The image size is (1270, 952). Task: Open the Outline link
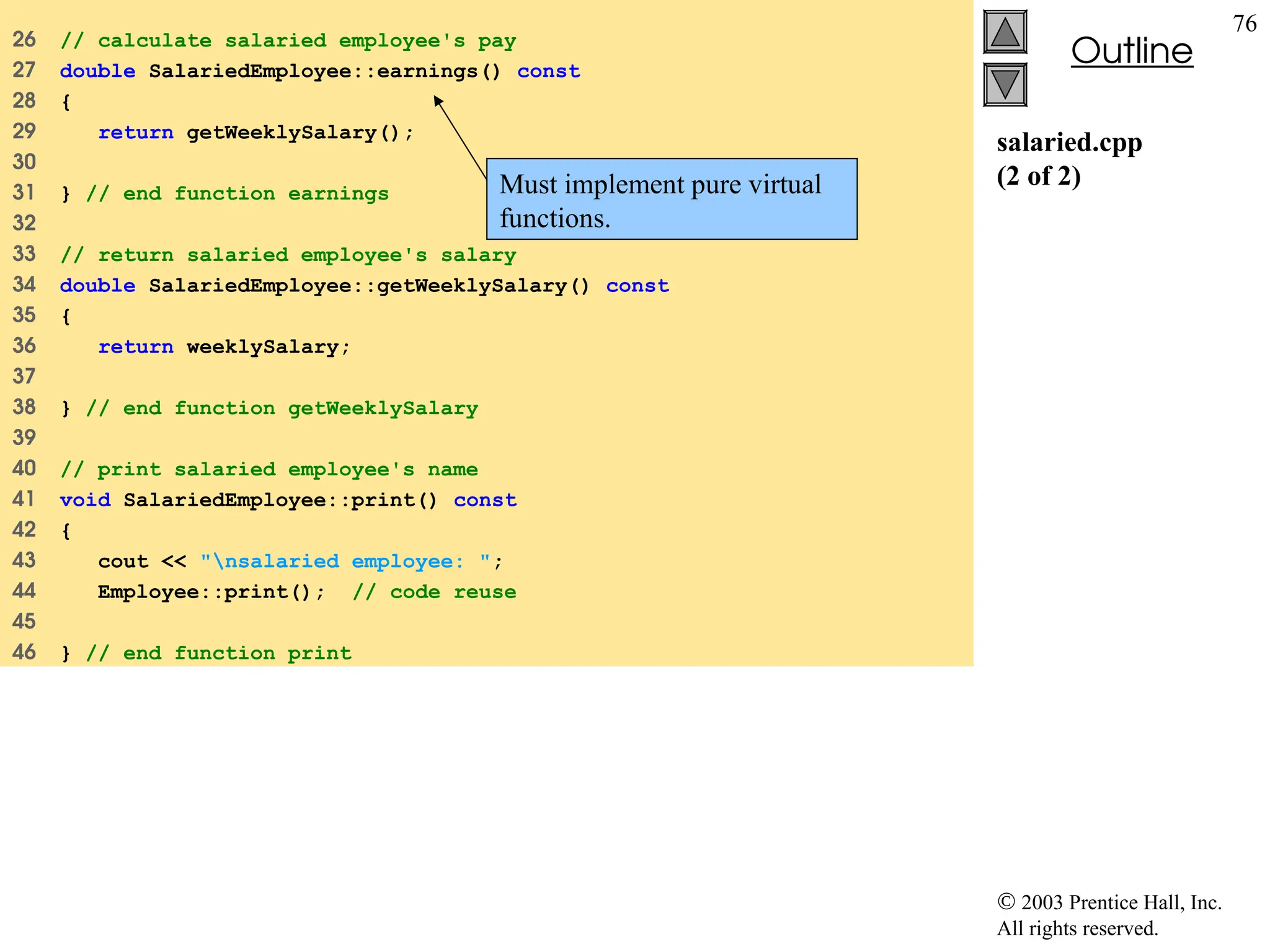click(x=1131, y=51)
